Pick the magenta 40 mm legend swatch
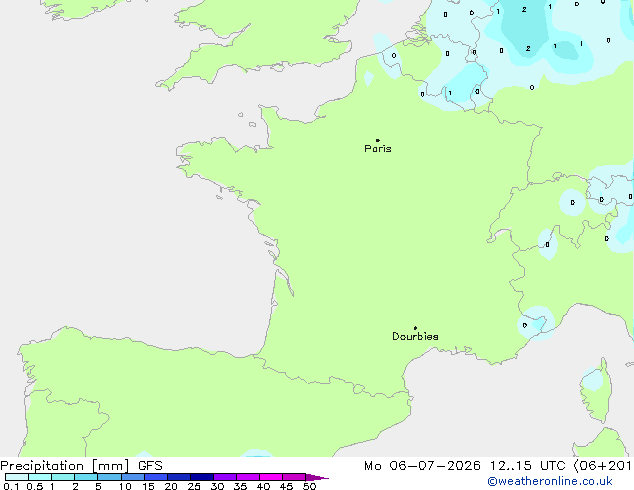The height and width of the screenshot is (490, 634). point(271,477)
